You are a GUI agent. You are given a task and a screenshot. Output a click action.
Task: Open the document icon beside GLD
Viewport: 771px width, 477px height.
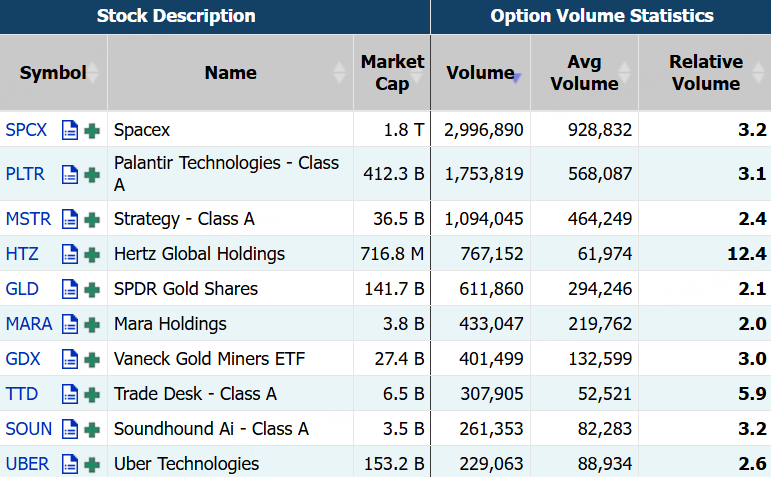(x=69, y=289)
